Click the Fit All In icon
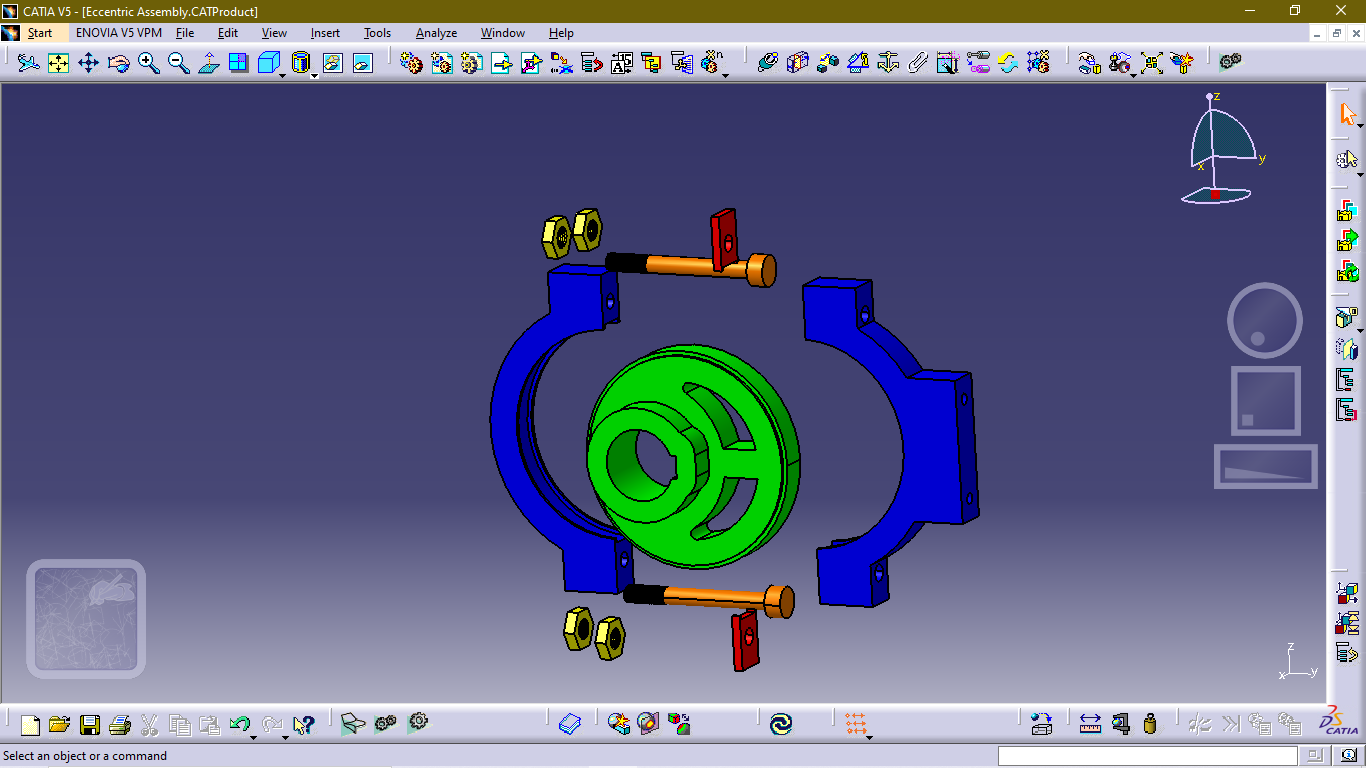The height and width of the screenshot is (768, 1366). (x=59, y=62)
